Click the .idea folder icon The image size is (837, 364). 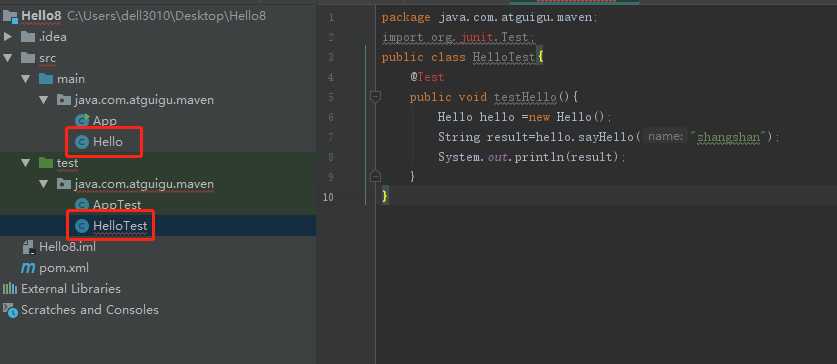click(x=28, y=37)
